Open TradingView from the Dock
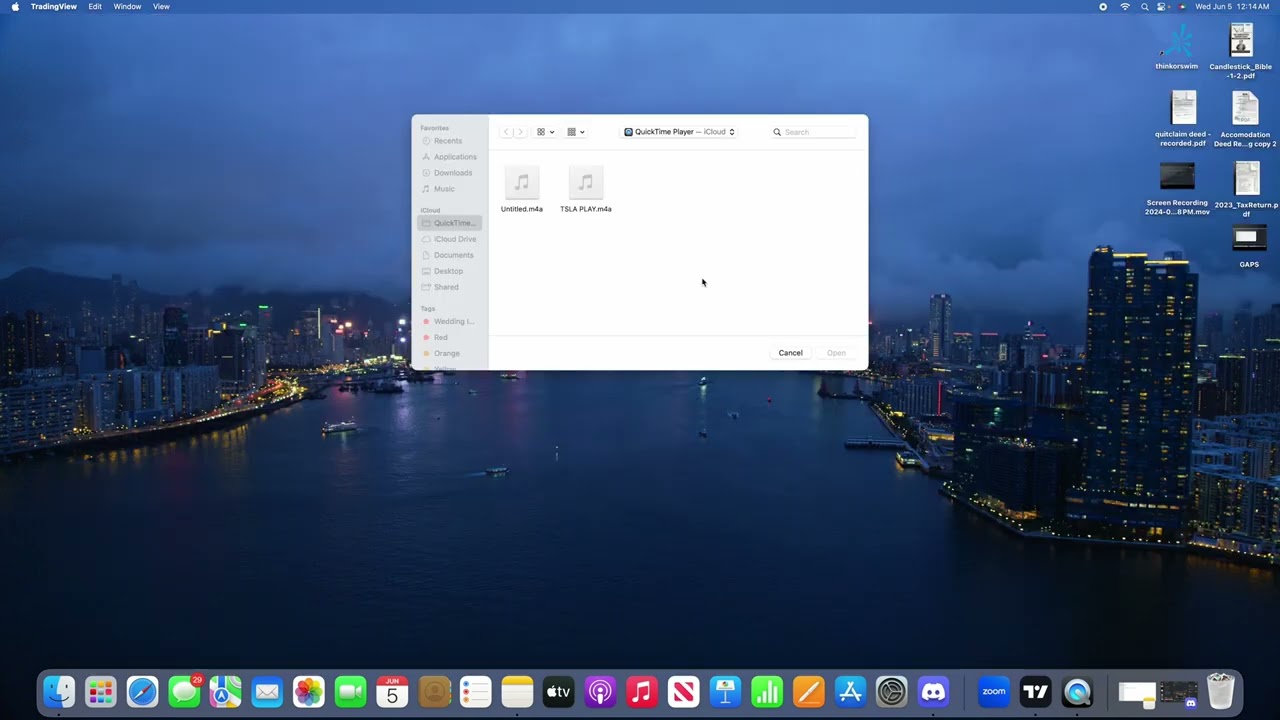Image resolution: width=1280 pixels, height=720 pixels. [x=1036, y=691]
